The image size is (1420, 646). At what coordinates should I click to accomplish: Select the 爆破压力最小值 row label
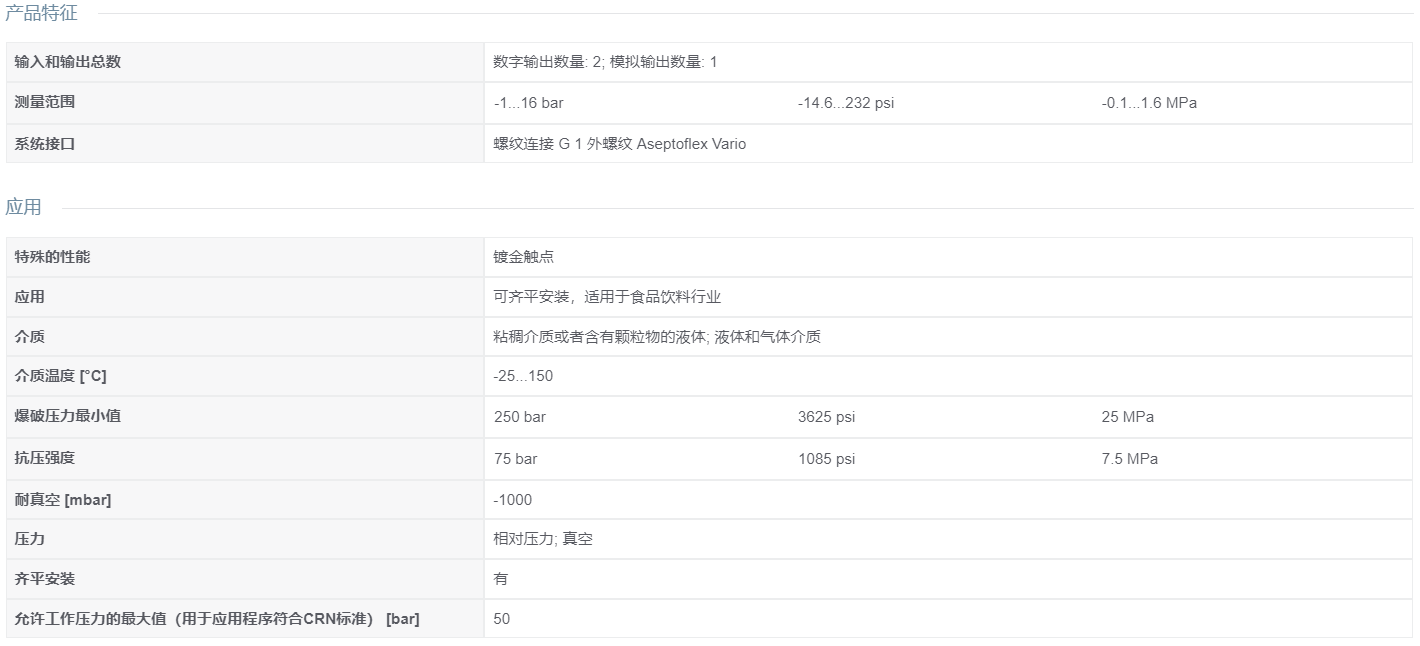[x=67, y=416]
